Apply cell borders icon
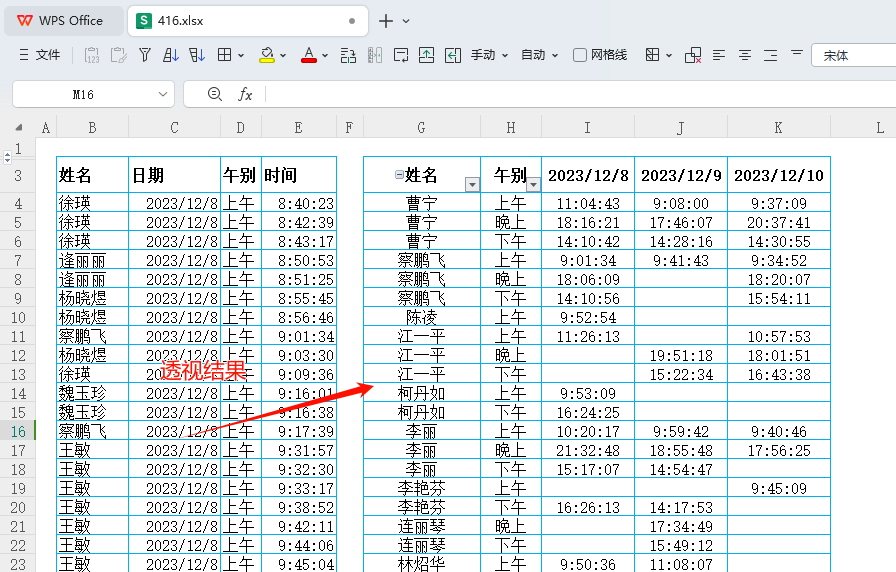 [225, 55]
